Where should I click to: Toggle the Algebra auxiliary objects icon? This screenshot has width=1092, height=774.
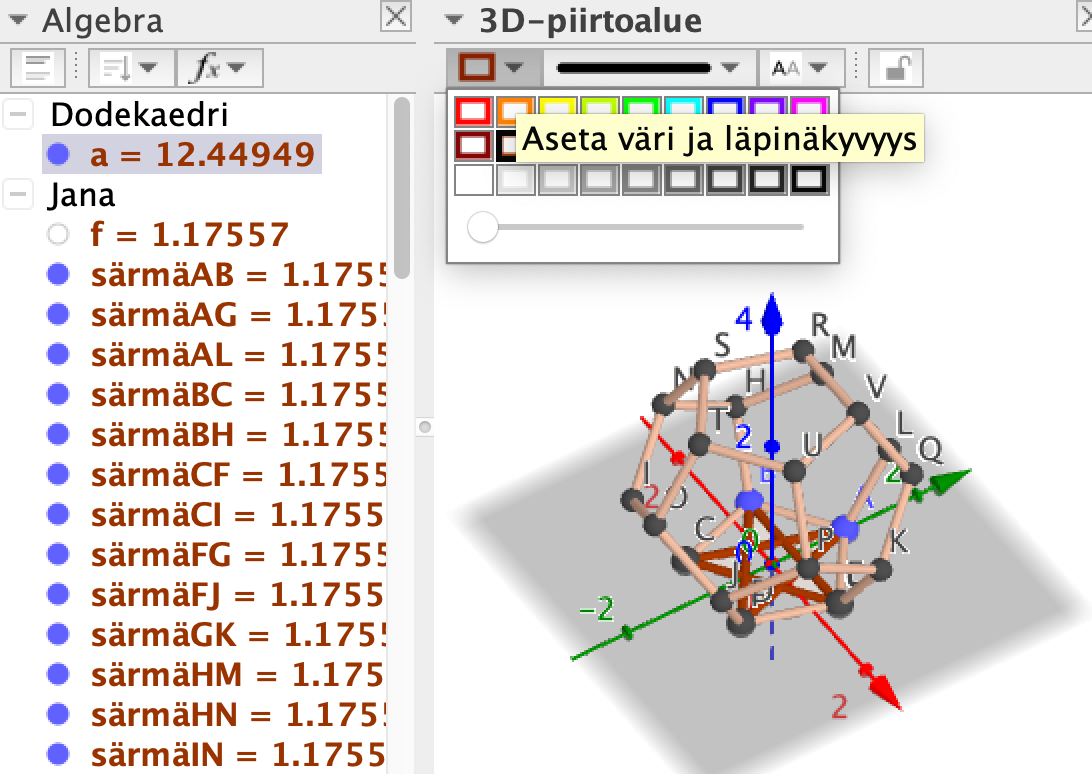38,68
